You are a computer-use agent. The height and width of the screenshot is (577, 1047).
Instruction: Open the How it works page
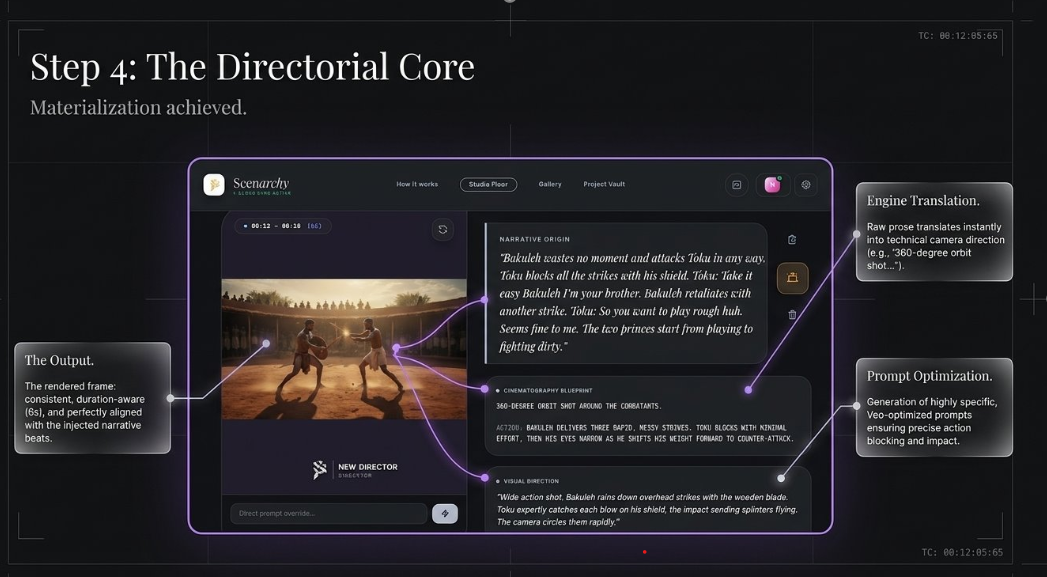tap(417, 184)
